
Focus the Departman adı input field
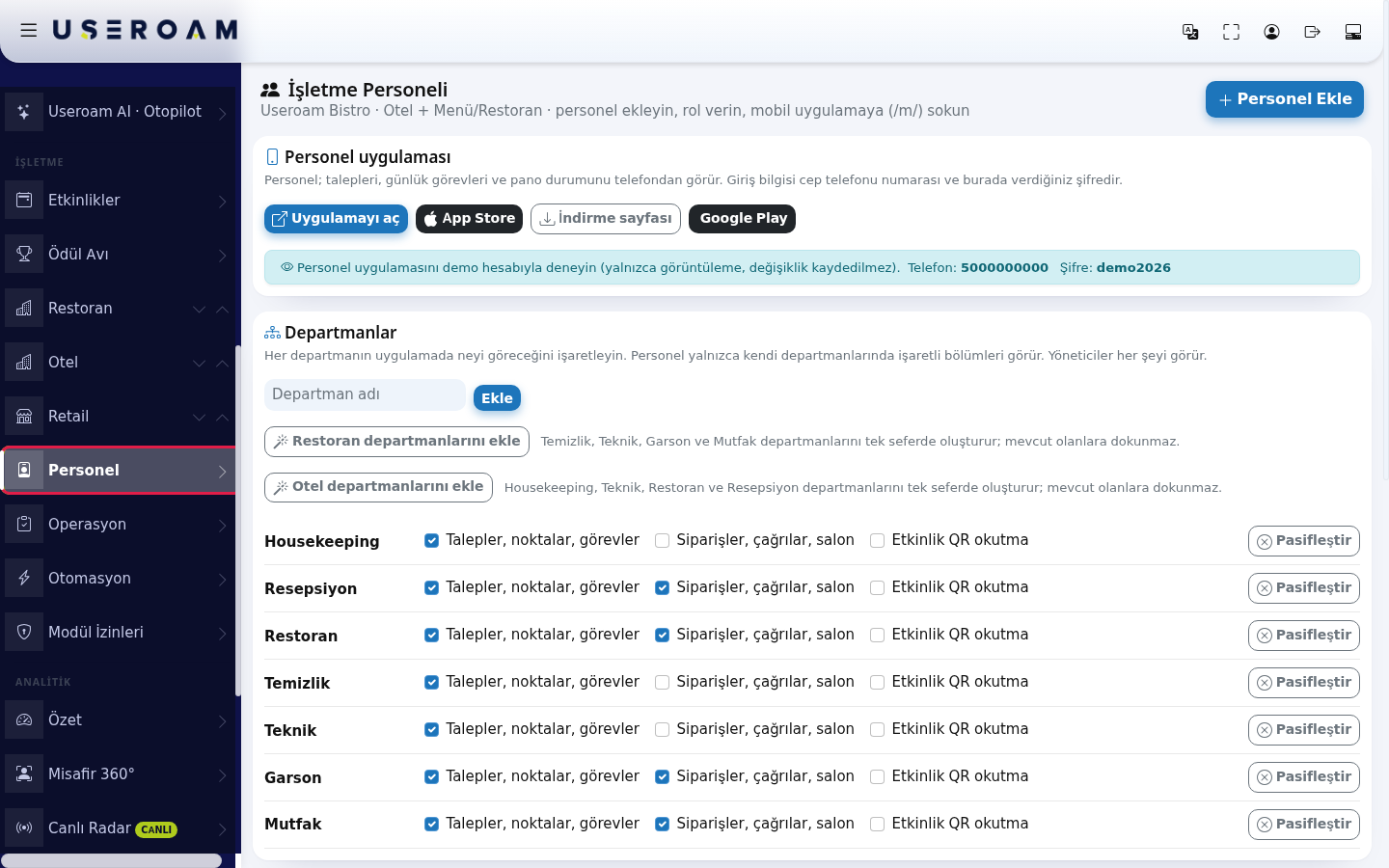[365, 394]
